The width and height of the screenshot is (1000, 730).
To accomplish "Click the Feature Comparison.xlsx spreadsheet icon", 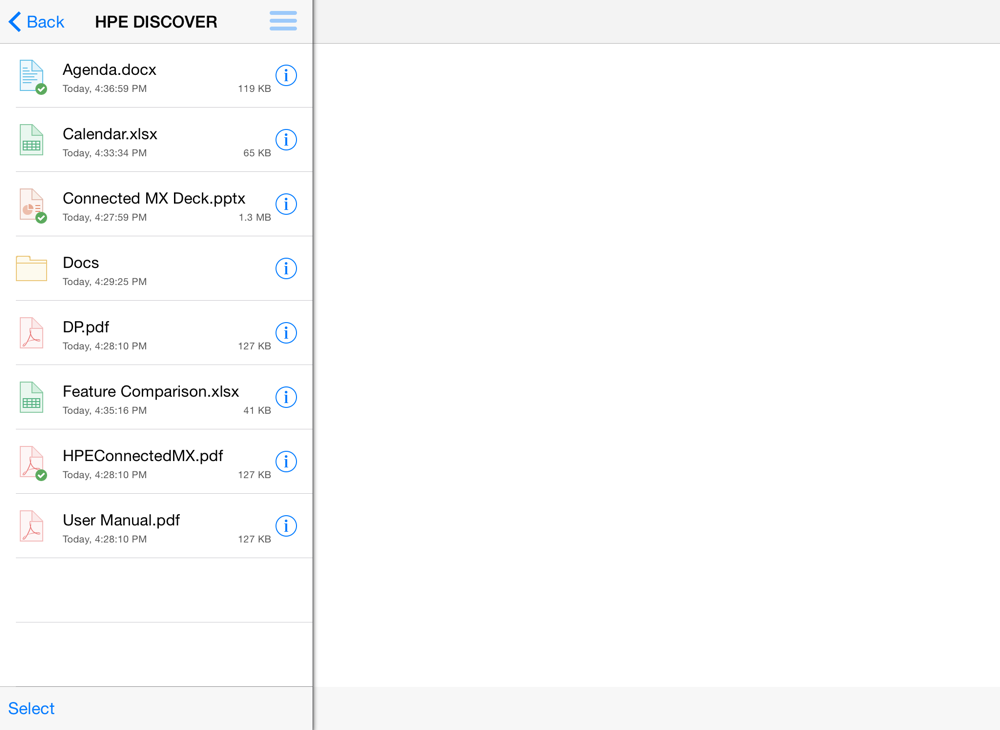I will click(31, 398).
